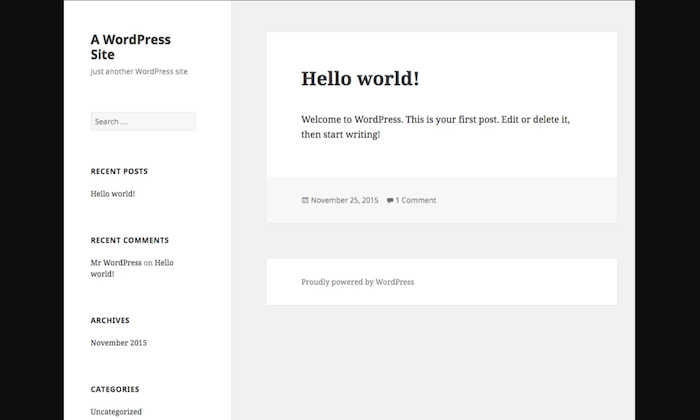The width and height of the screenshot is (700, 420).
Task: Click the Recent Posts heading
Action: pos(119,171)
